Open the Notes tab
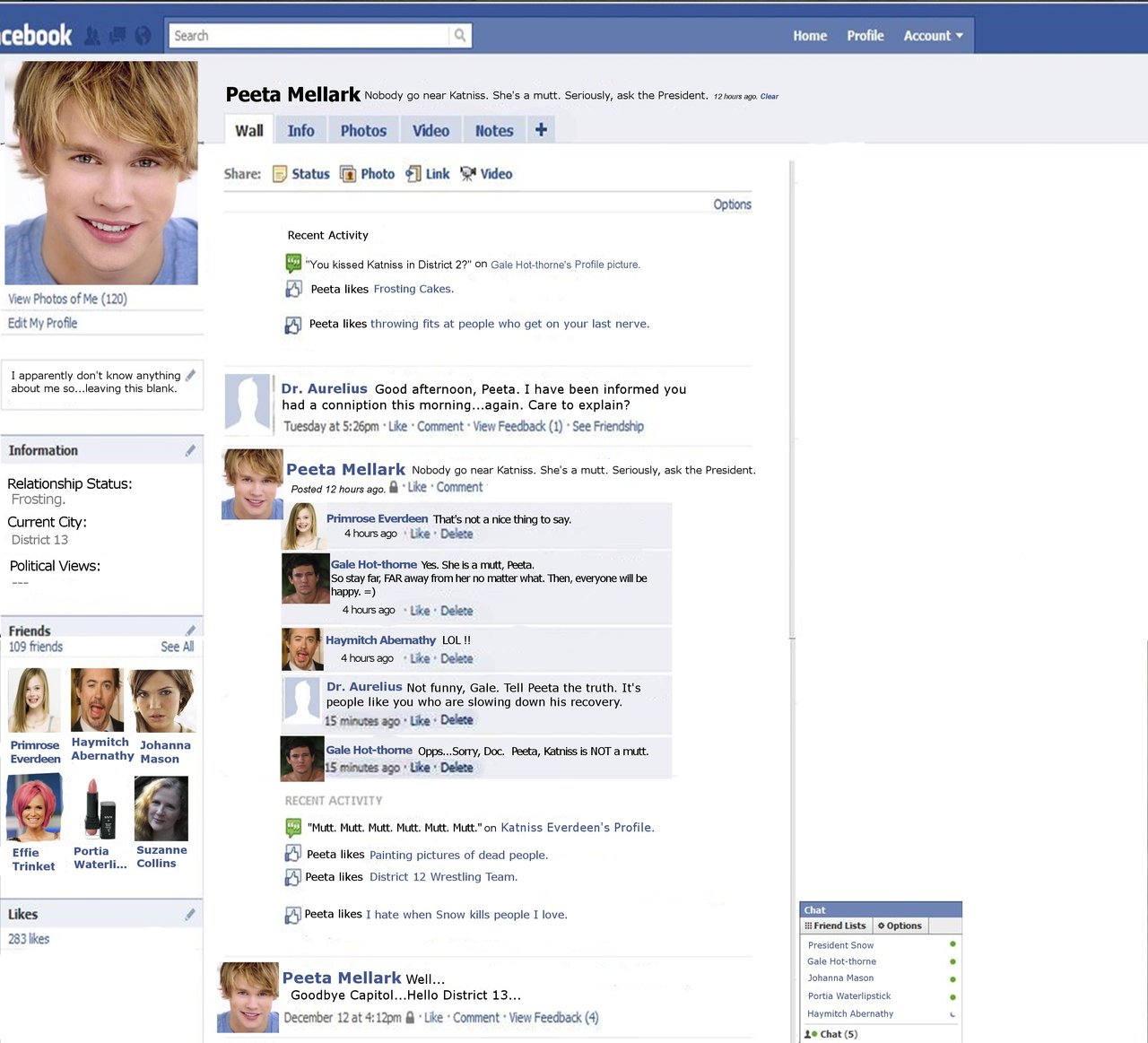 click(x=494, y=131)
